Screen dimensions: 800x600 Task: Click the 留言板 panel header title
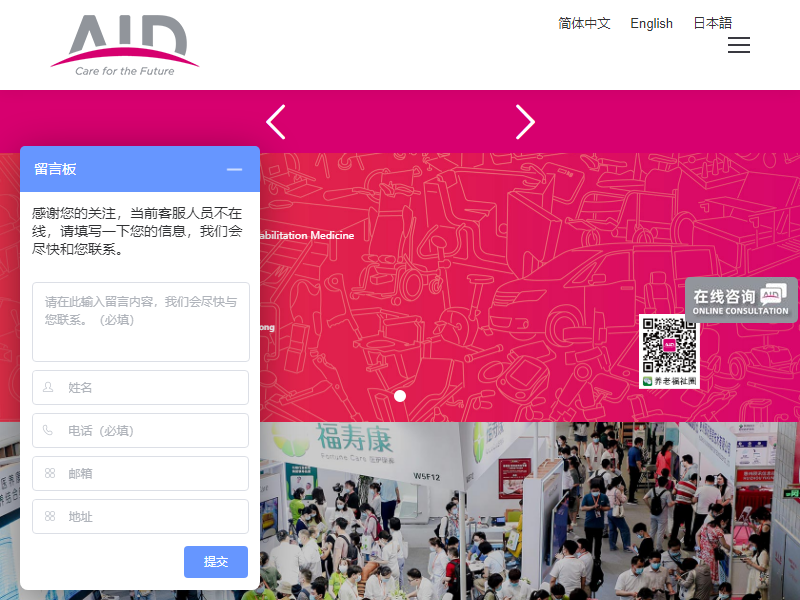[56, 169]
